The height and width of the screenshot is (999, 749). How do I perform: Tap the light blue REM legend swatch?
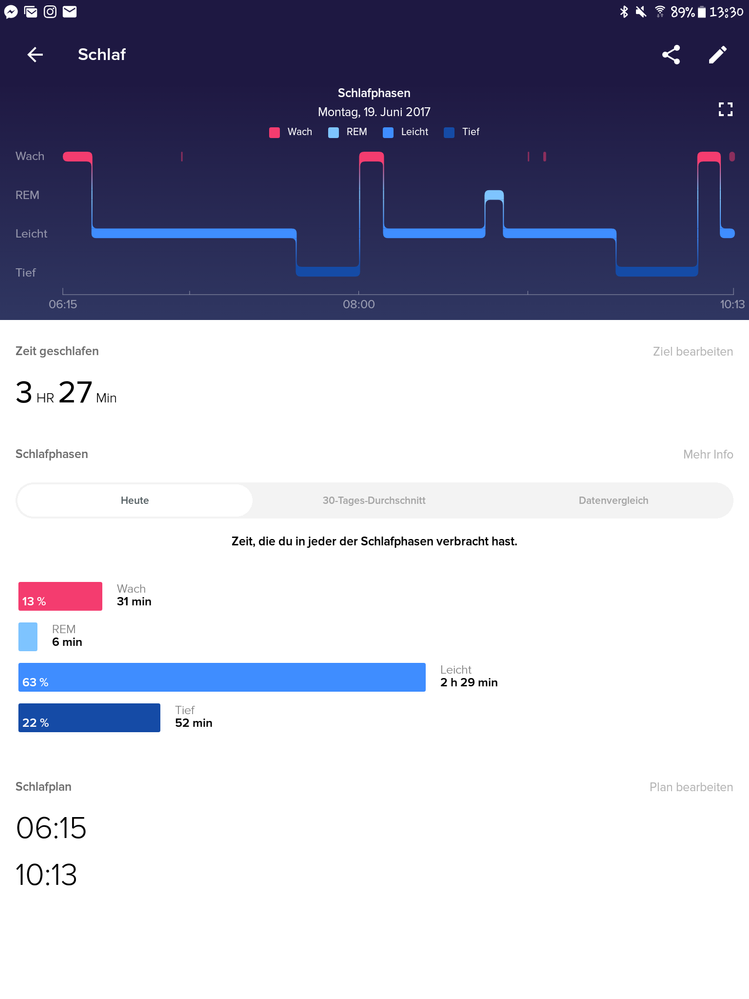click(x=333, y=132)
